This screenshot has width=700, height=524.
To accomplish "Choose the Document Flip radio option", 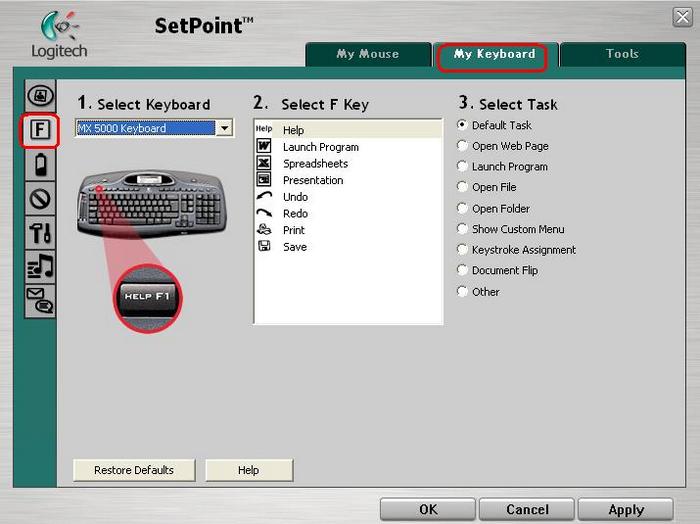I will [x=462, y=271].
